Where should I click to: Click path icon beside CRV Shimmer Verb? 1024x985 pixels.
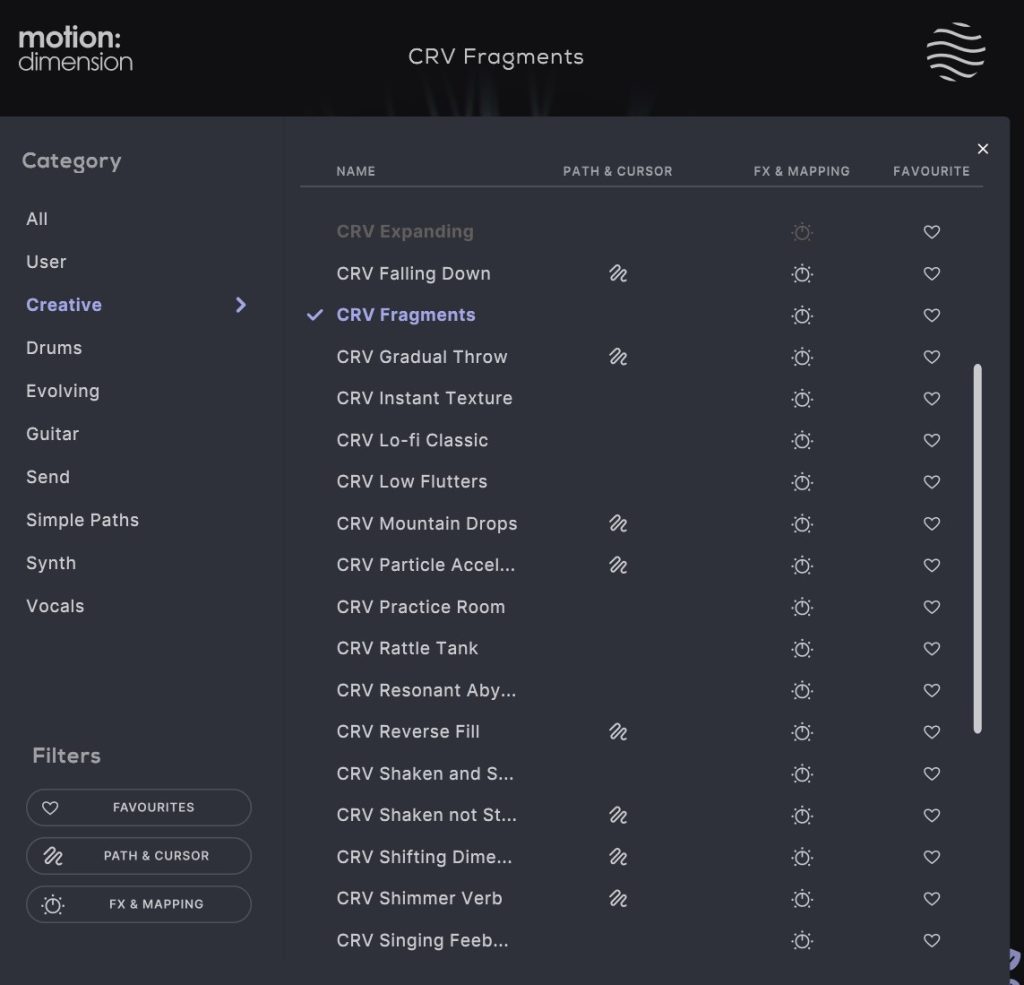click(618, 899)
